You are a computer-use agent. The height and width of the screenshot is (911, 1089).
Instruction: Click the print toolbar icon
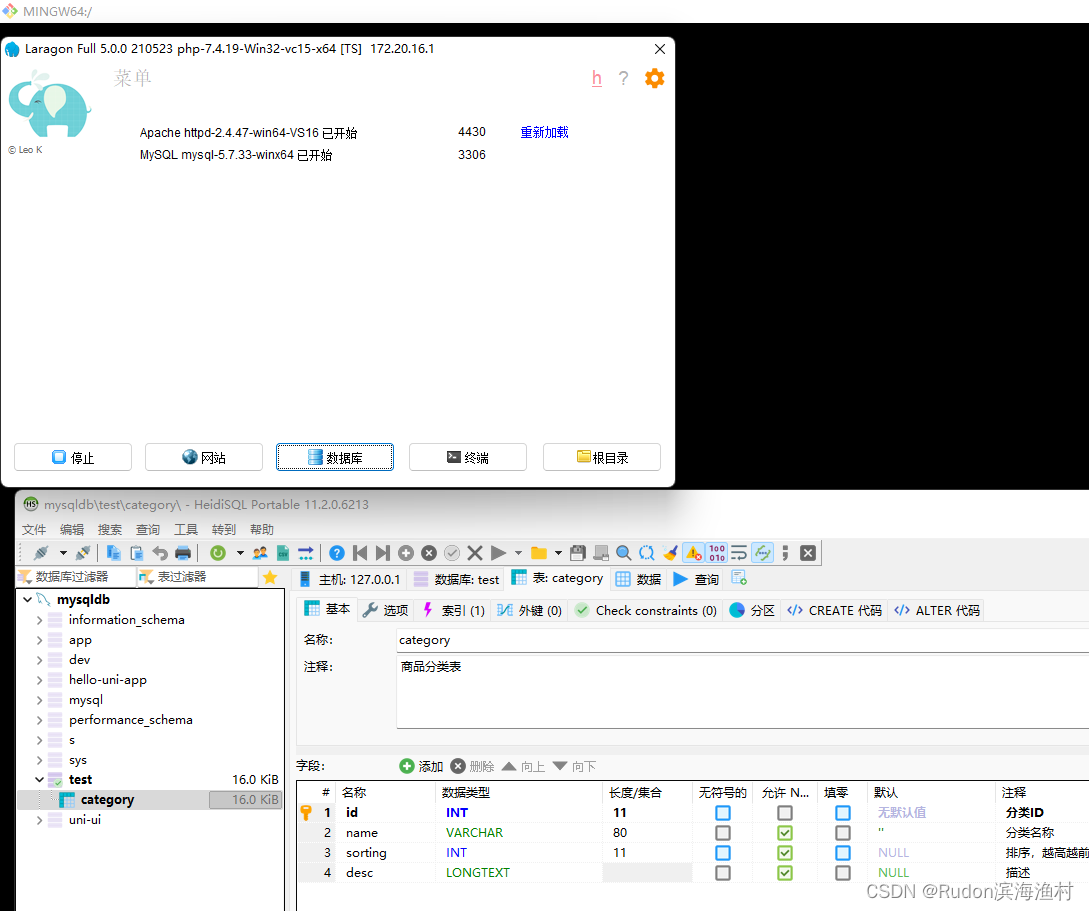point(183,553)
